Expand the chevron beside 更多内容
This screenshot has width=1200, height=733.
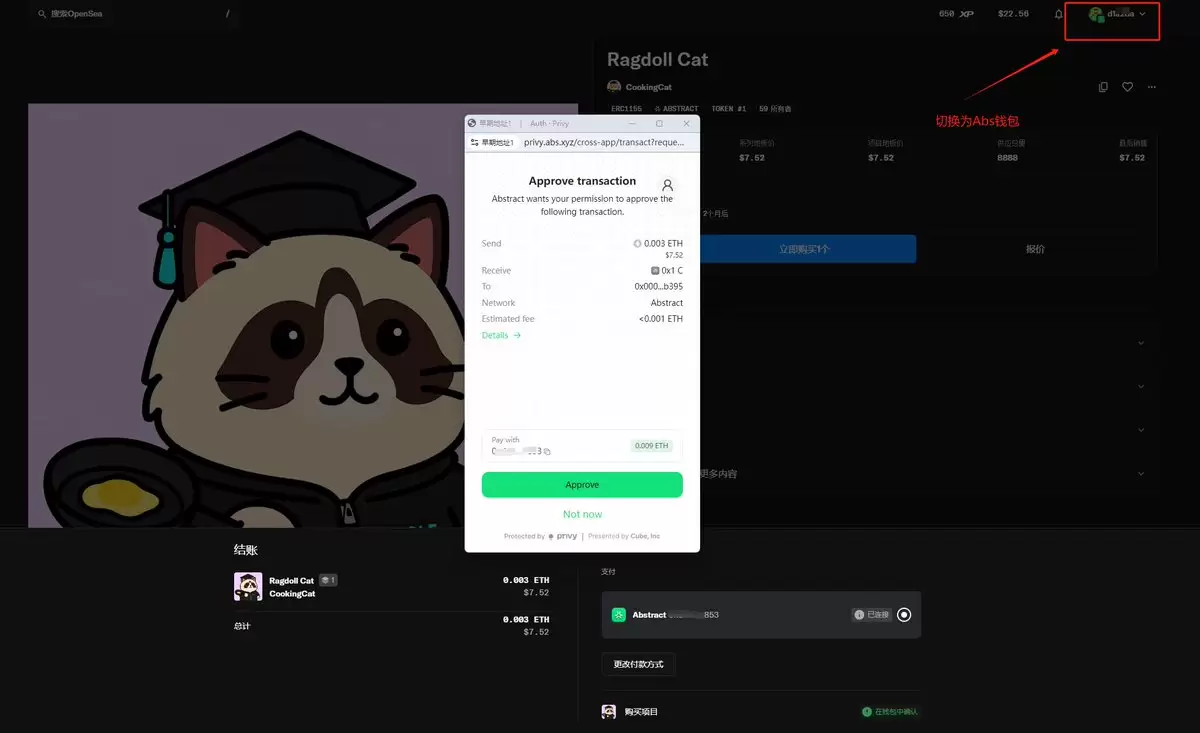(1141, 473)
